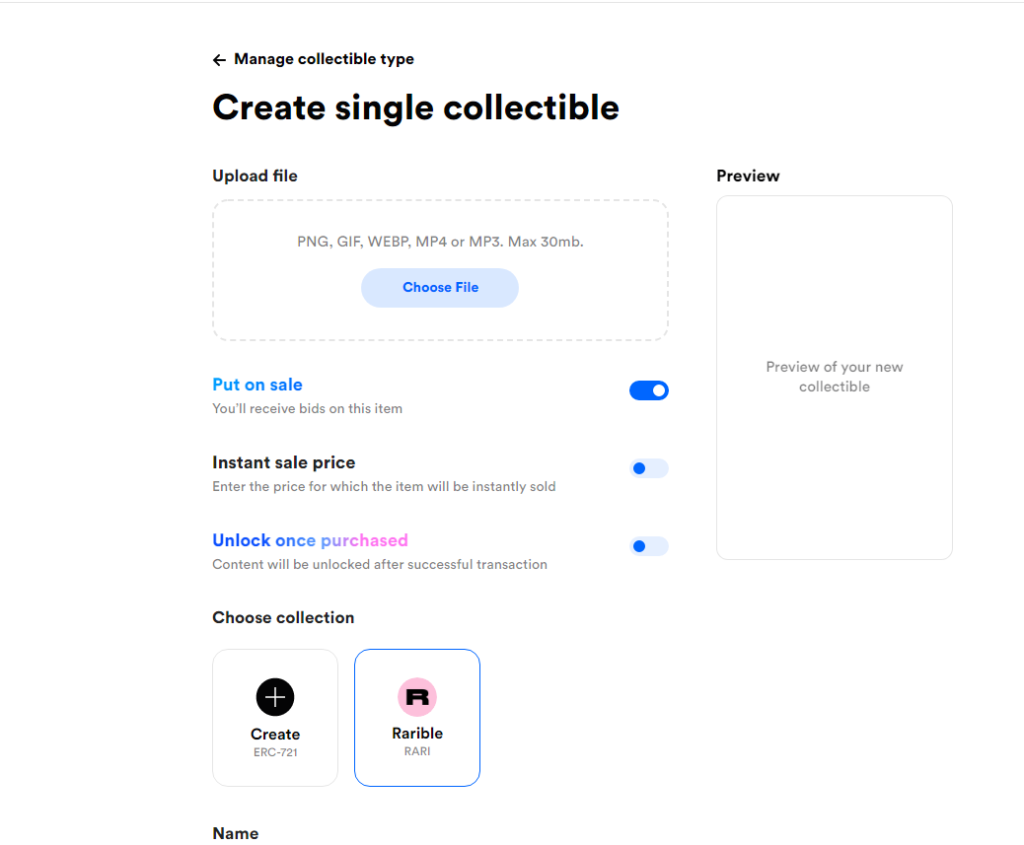
Task: Select the RARI collection ticker text
Action: (x=417, y=752)
